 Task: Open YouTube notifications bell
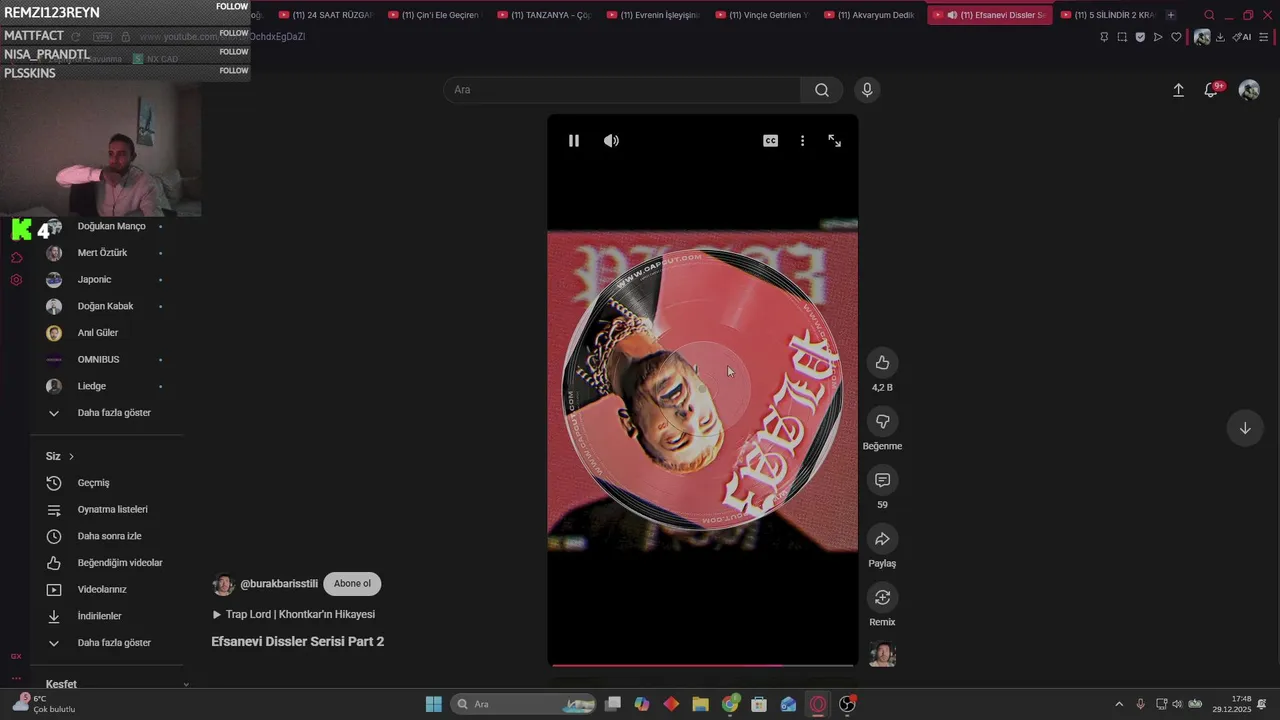coord(1211,90)
